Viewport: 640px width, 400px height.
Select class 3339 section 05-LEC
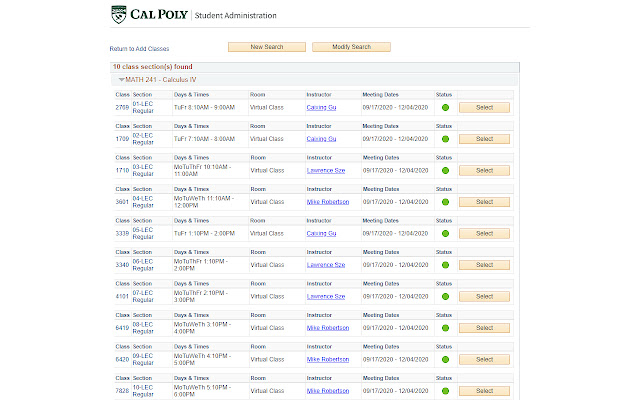coord(484,233)
